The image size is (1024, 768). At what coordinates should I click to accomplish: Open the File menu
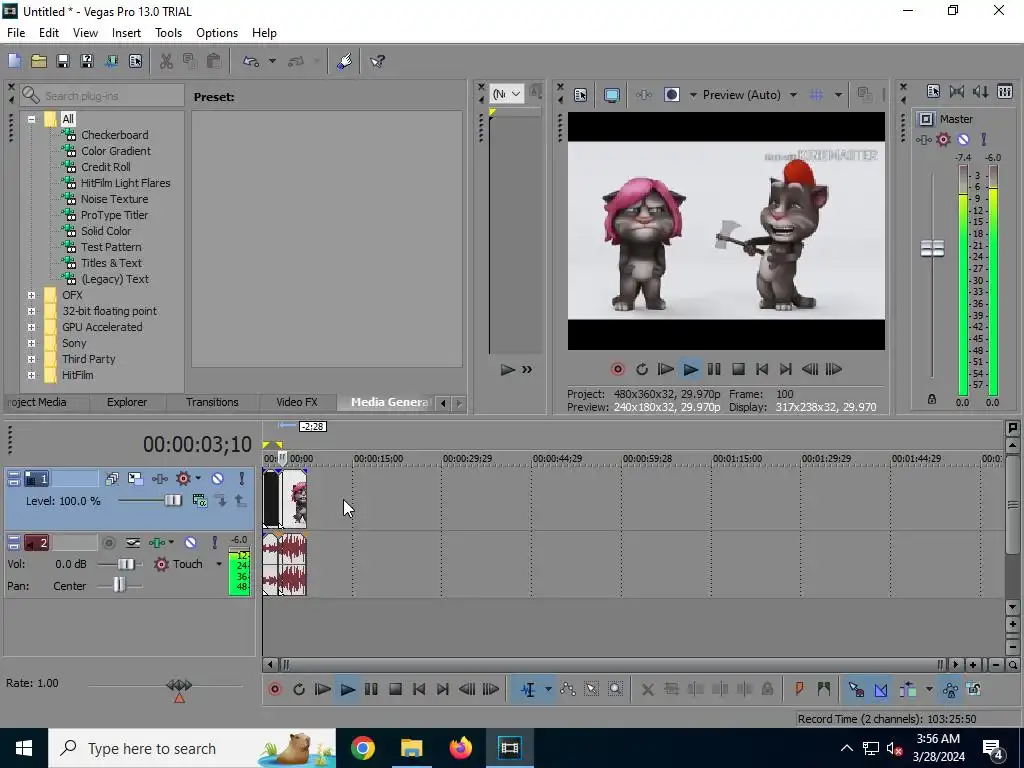(16, 33)
